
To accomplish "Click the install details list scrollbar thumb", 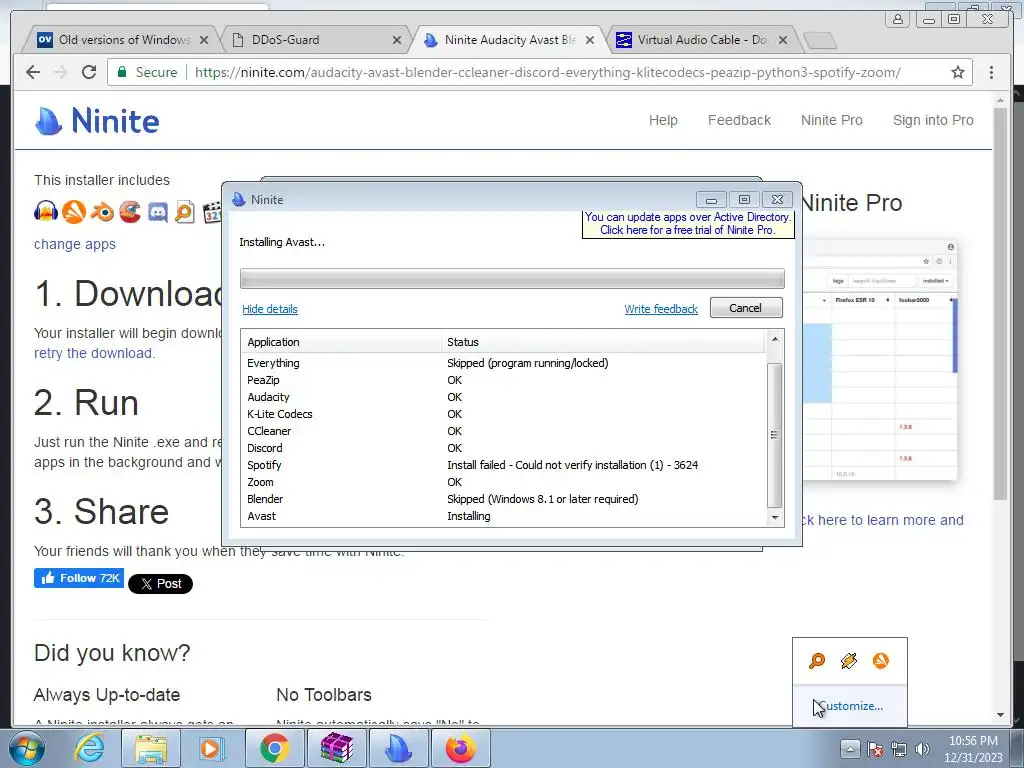I will (774, 435).
